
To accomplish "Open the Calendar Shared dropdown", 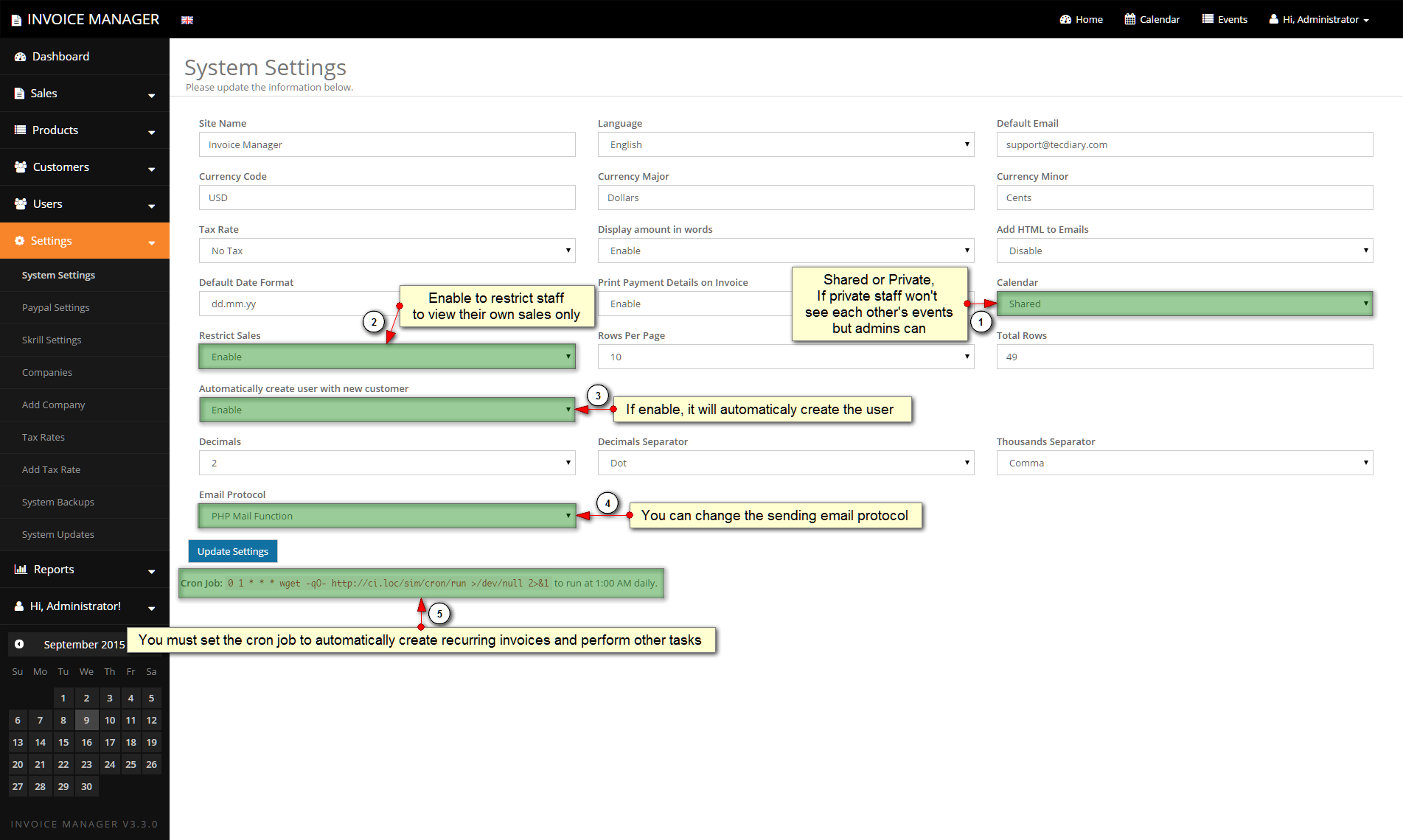I will point(1184,304).
